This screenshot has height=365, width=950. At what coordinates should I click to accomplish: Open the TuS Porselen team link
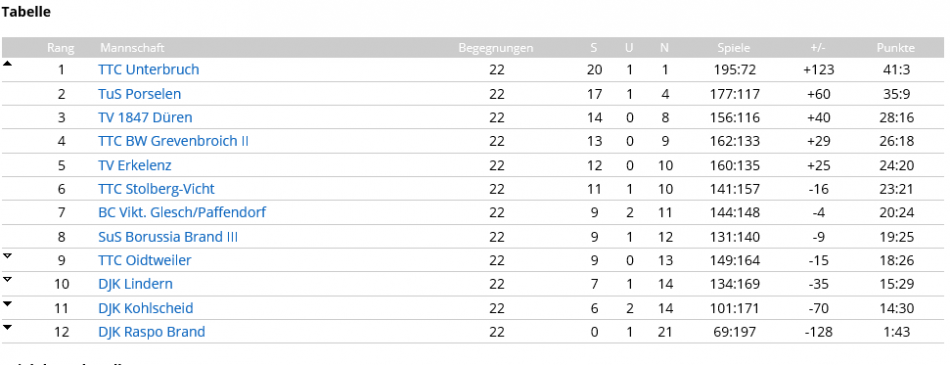pos(139,94)
